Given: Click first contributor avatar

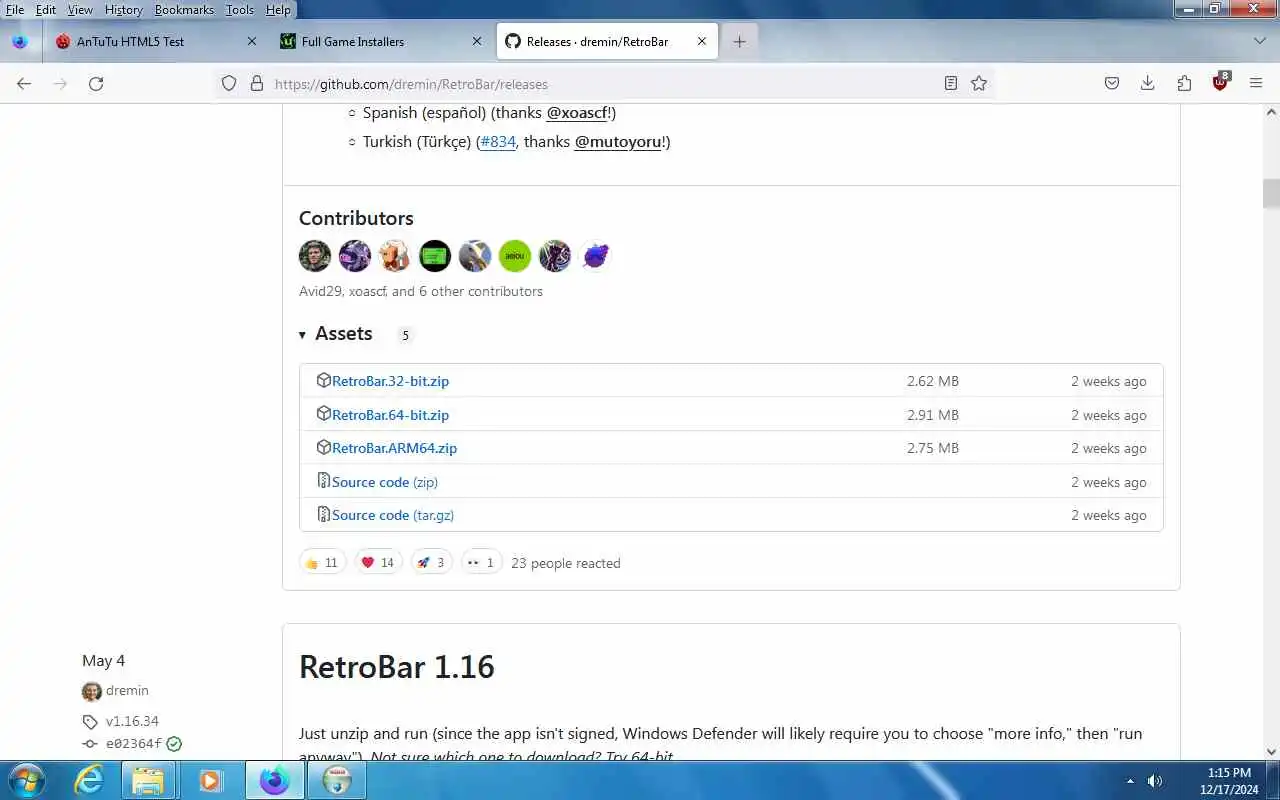Looking at the screenshot, I should pyautogui.click(x=315, y=256).
